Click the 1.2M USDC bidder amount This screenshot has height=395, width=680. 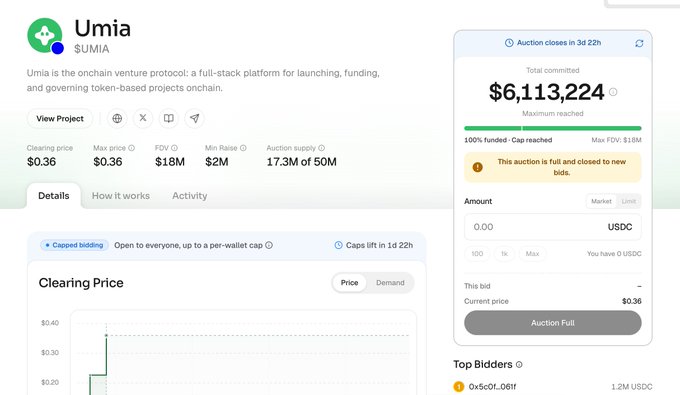pos(631,387)
